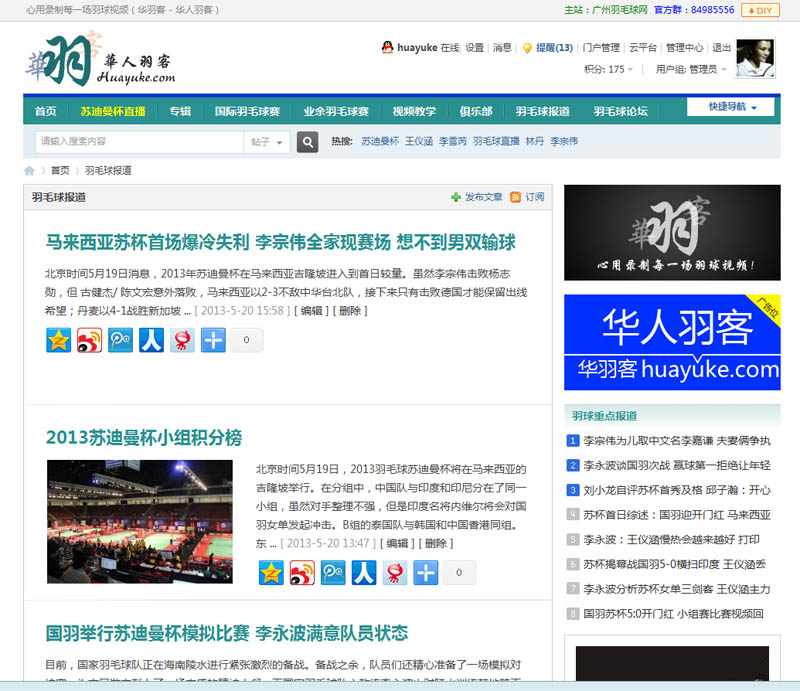The height and width of the screenshot is (691, 800).
Task: Open the 首页 nav tab
Action: [45, 111]
